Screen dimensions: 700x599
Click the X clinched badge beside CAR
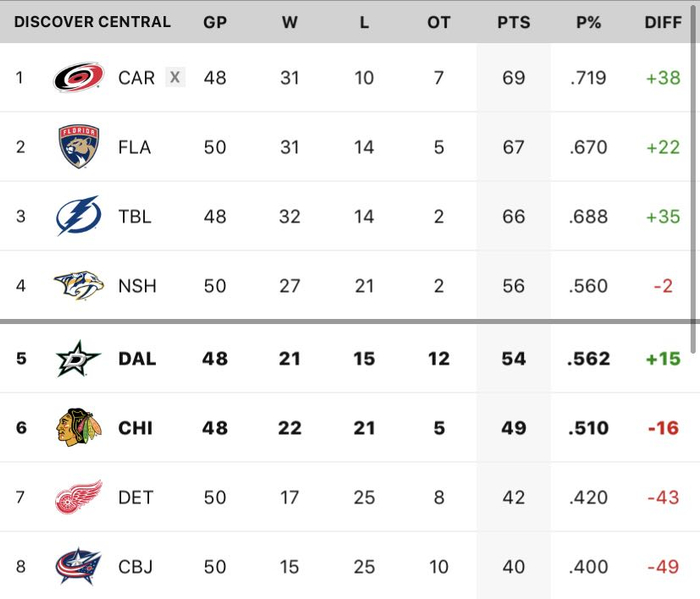[175, 77]
